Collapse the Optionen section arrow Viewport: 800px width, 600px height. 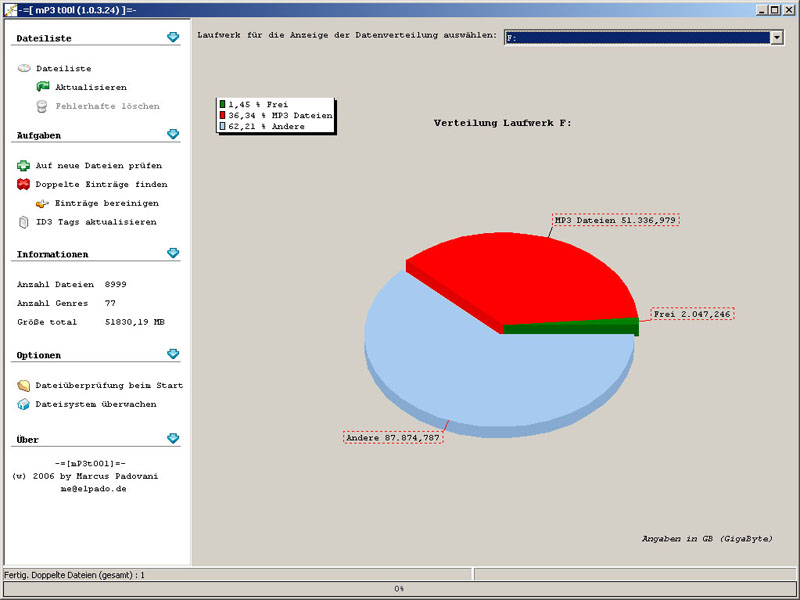click(x=173, y=354)
